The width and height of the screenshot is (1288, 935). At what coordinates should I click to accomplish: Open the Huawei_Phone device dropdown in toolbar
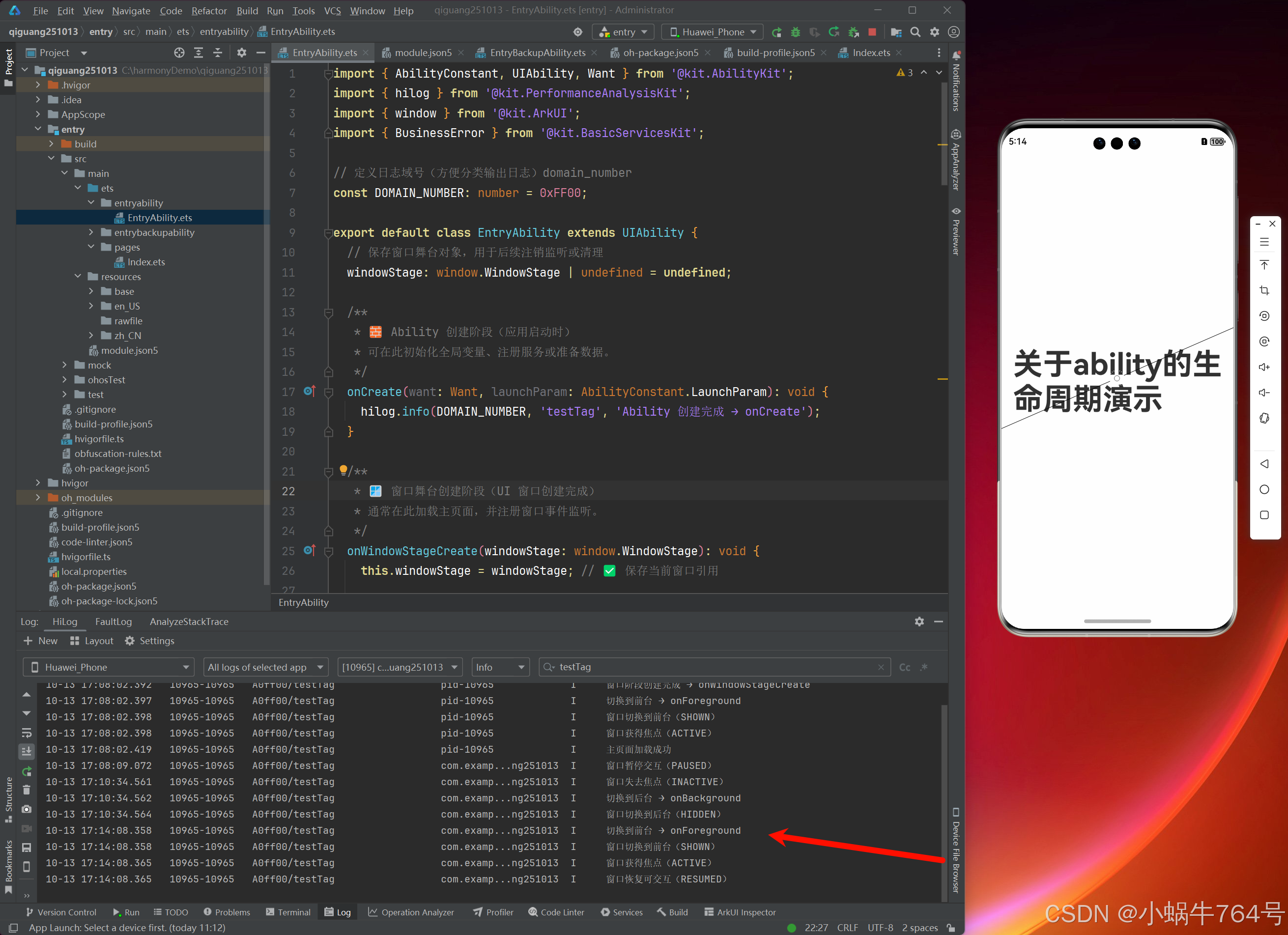tap(712, 32)
